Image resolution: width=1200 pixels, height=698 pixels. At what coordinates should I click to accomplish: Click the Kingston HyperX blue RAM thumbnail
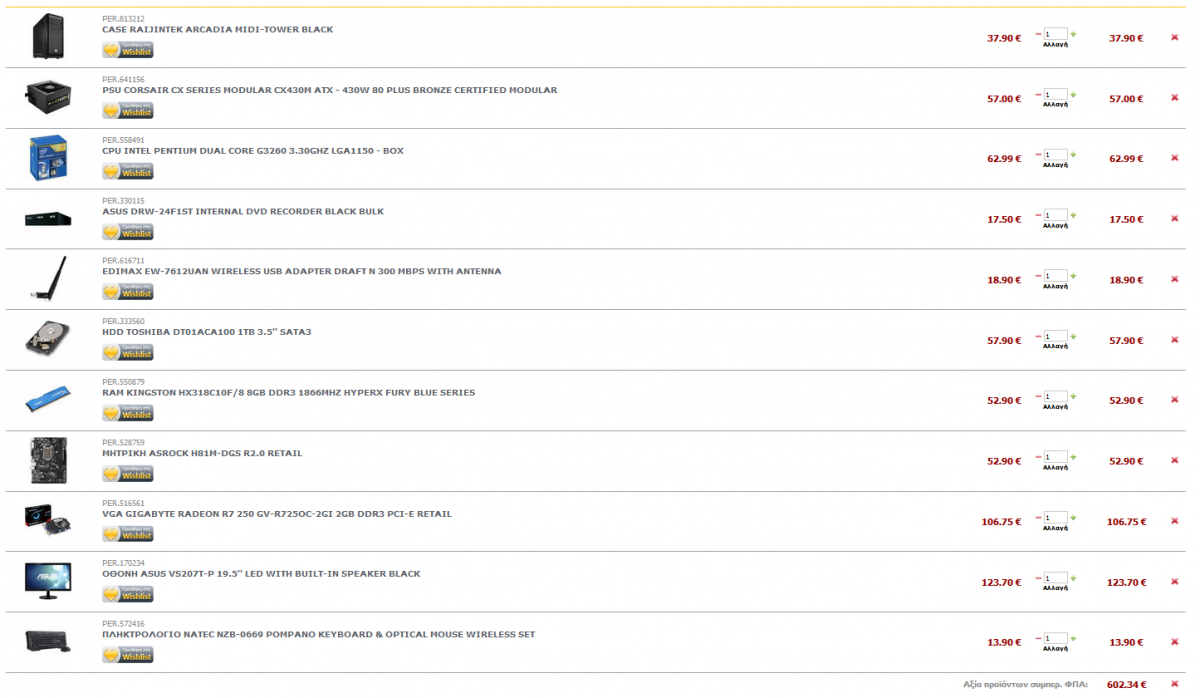coord(48,400)
